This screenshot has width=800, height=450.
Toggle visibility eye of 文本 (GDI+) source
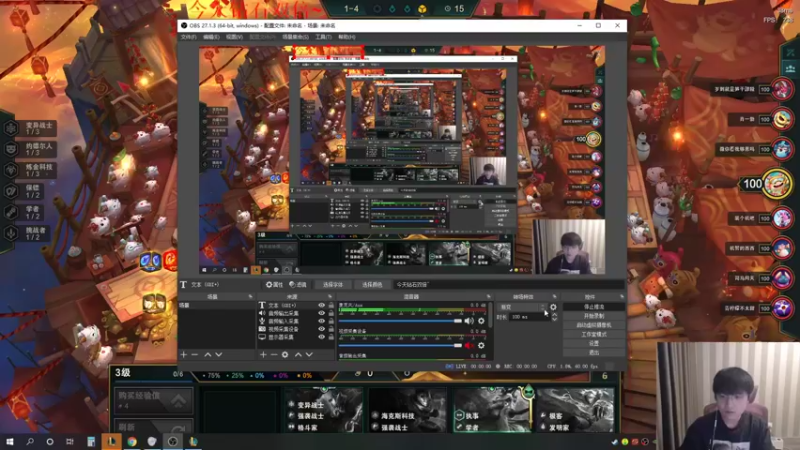click(x=321, y=305)
